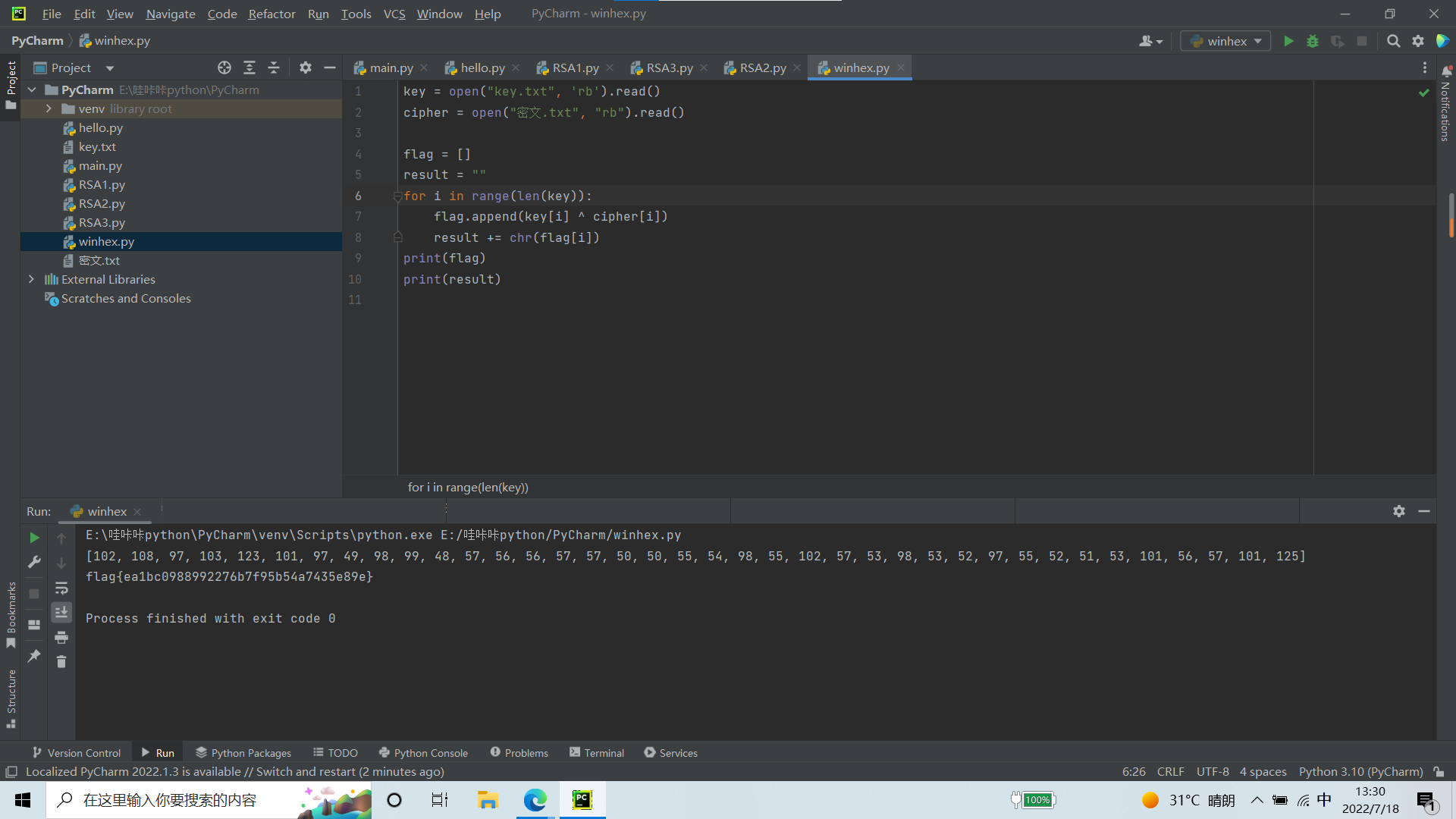Click Select Opened File target icon

click(224, 67)
